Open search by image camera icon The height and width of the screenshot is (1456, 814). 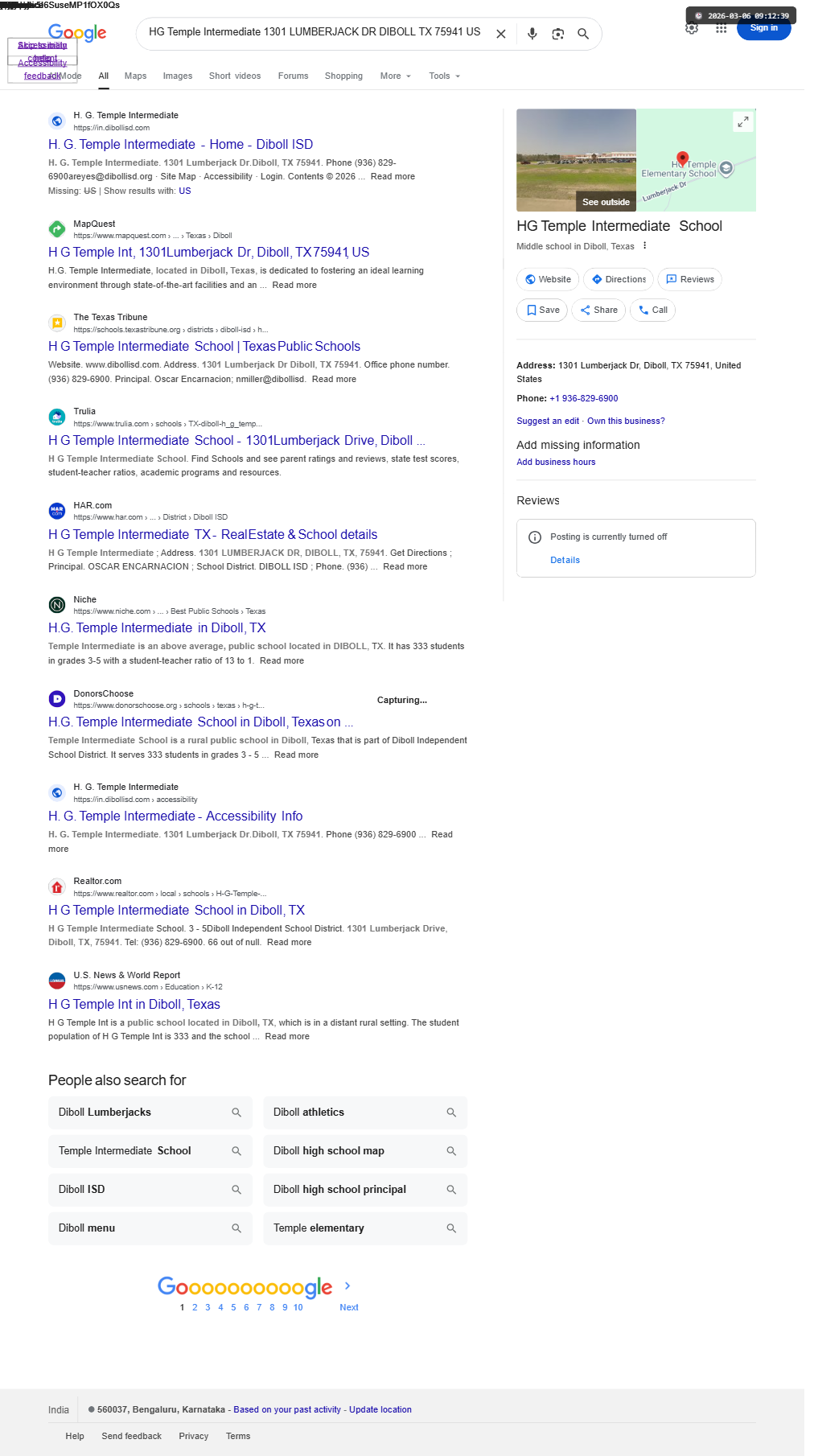557,34
